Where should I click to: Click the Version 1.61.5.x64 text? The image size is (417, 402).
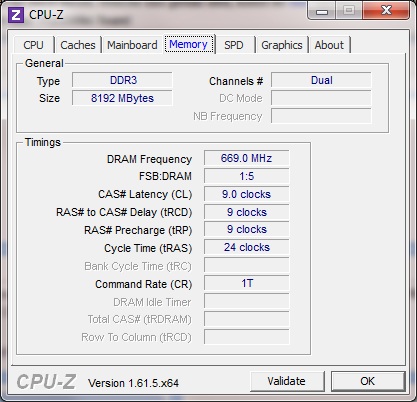pyautogui.click(x=133, y=383)
